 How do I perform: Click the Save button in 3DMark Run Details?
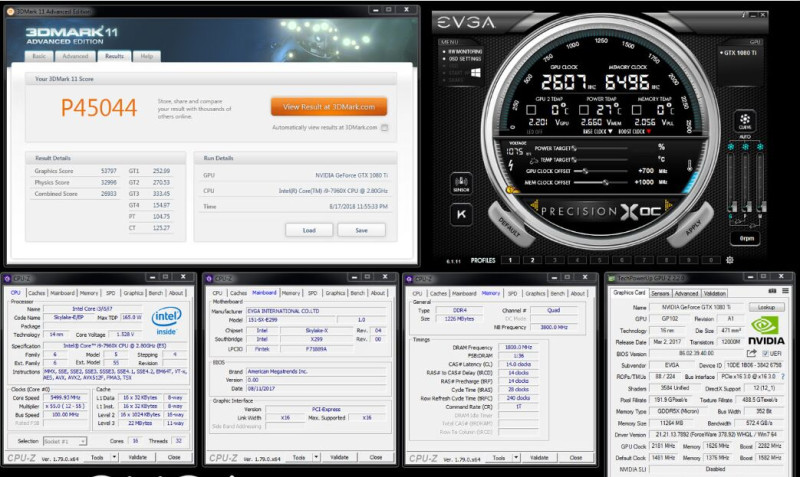(x=361, y=230)
